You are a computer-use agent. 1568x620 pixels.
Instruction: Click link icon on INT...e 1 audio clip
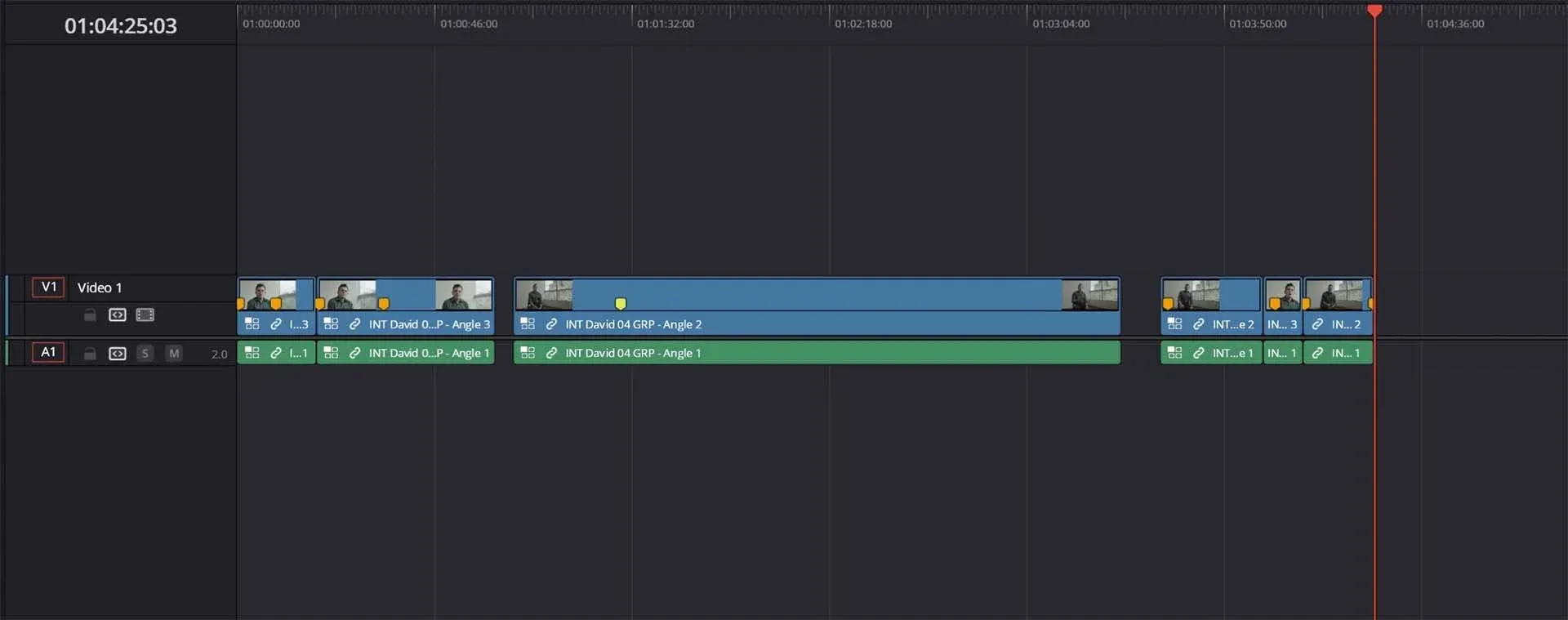click(1198, 353)
